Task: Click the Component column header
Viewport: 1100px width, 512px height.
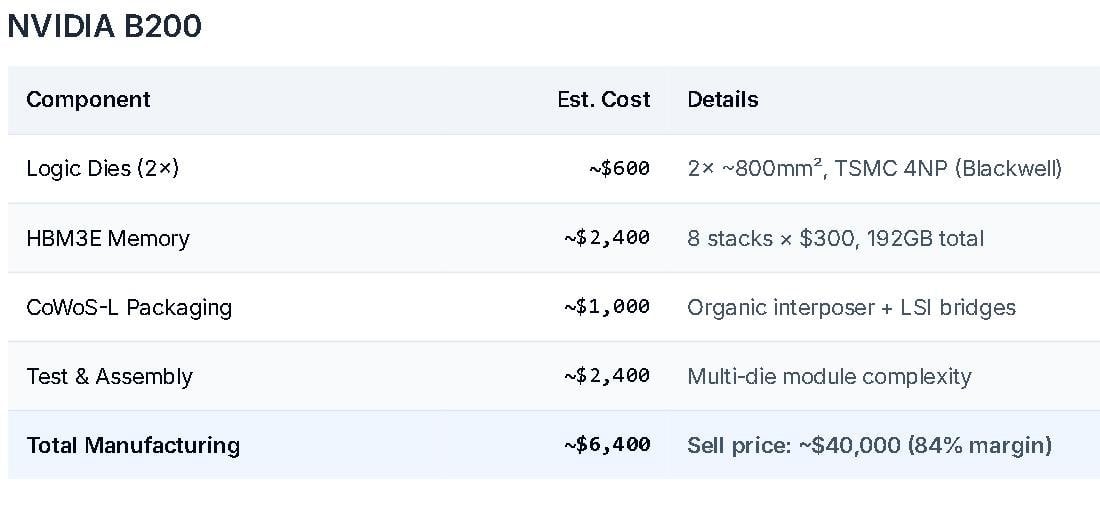Action: click(88, 100)
